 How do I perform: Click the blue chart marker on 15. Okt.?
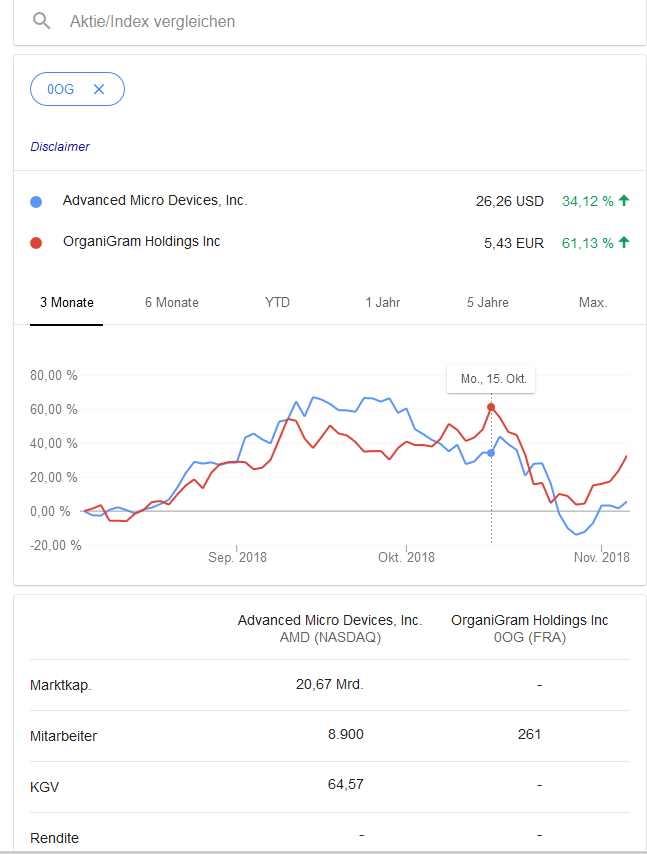491,453
